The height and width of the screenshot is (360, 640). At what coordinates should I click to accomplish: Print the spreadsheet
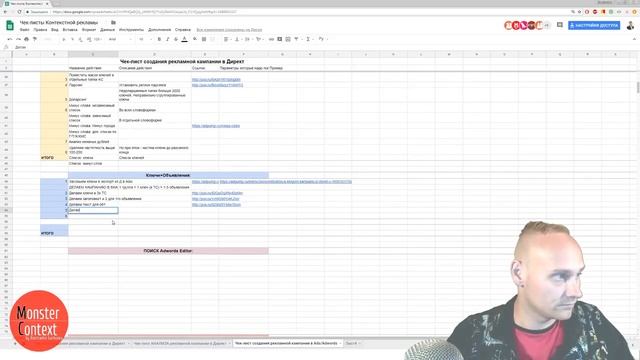(x=27, y=39)
